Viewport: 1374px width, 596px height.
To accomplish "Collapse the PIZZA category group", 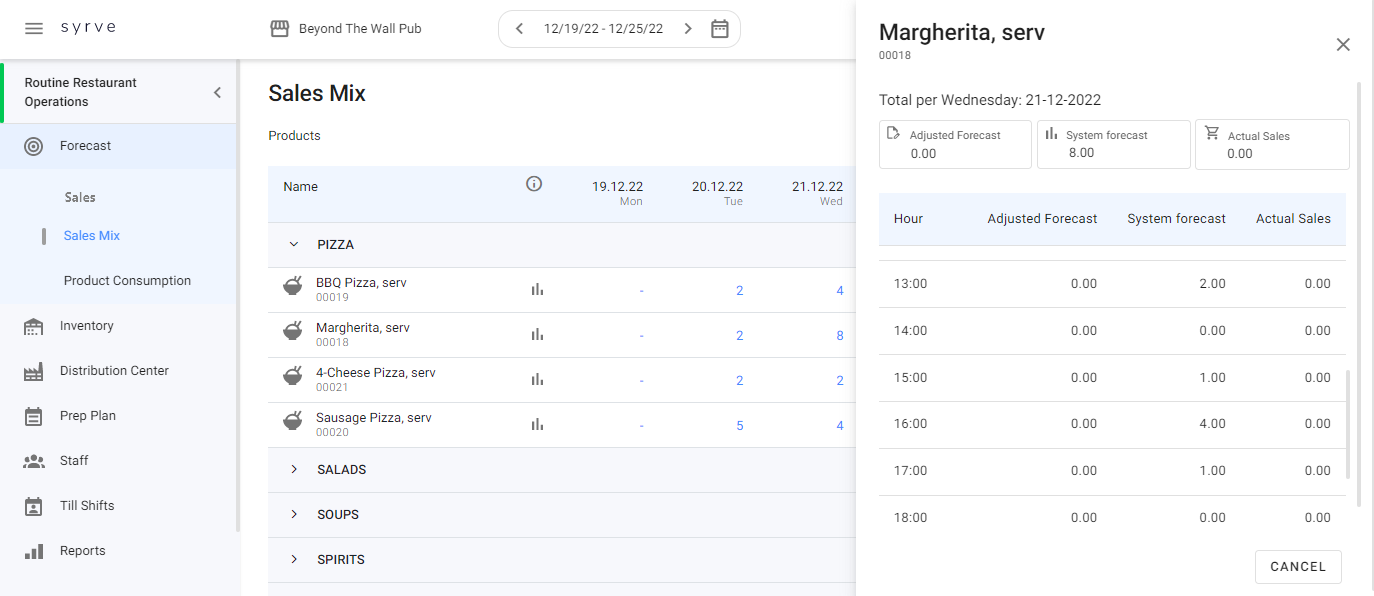I will coord(294,245).
